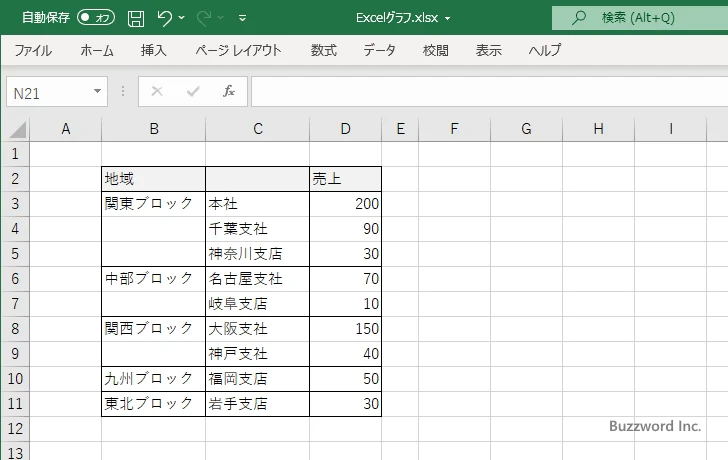The width and height of the screenshot is (728, 460).
Task: Click the Select All corner triangle
Action: click(18, 129)
